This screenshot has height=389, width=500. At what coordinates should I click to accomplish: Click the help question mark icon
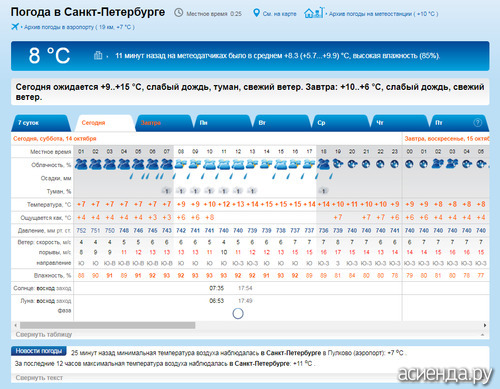(x=477, y=123)
